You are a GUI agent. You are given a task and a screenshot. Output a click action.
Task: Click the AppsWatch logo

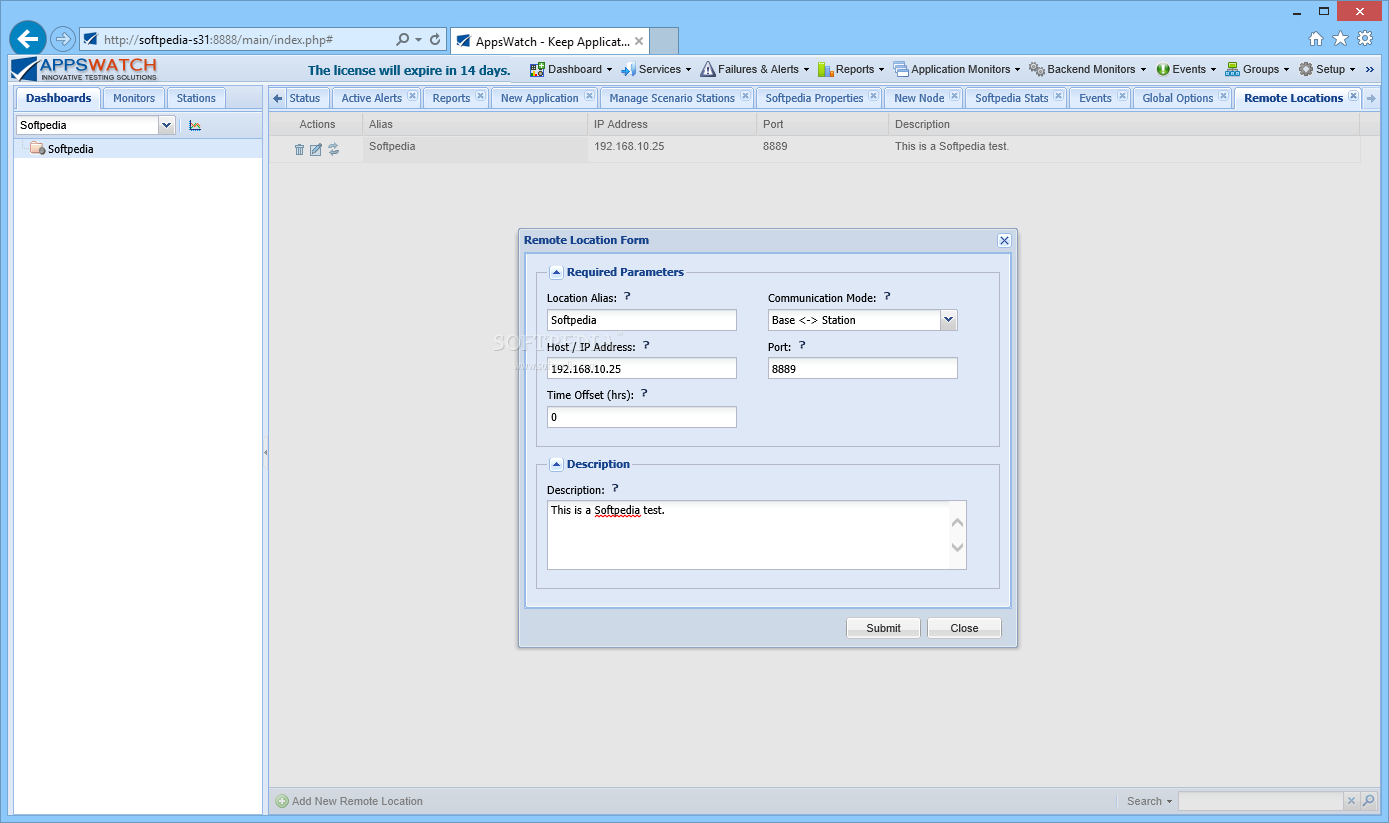coord(84,69)
